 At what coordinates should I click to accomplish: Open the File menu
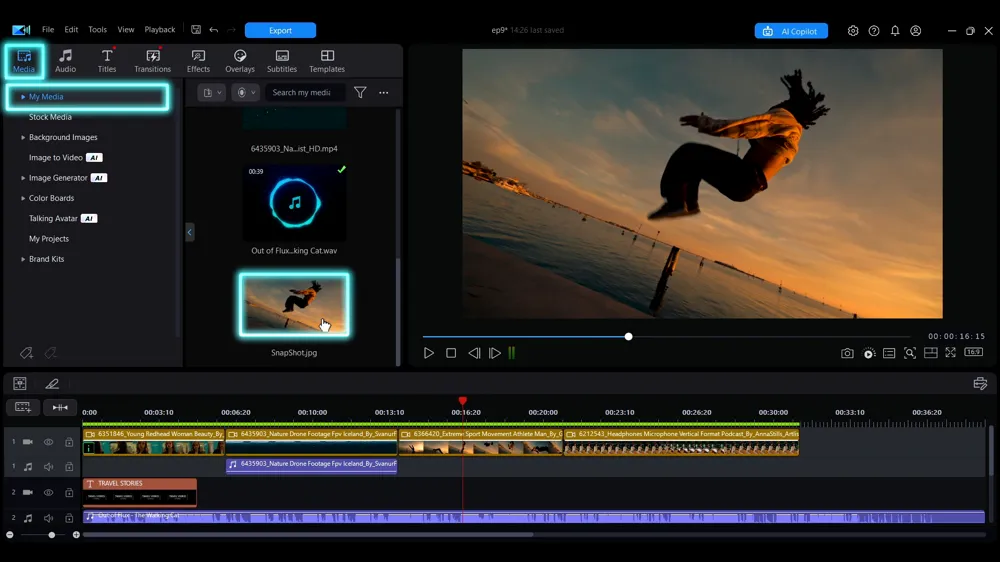[48, 29]
